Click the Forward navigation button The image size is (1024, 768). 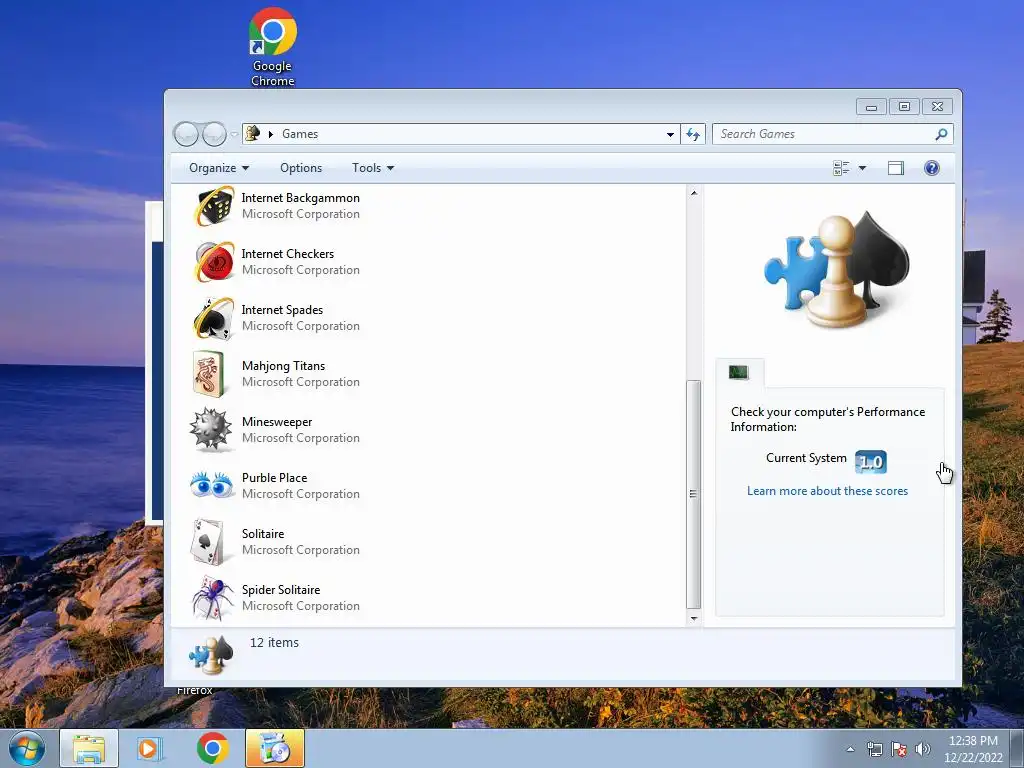point(214,134)
